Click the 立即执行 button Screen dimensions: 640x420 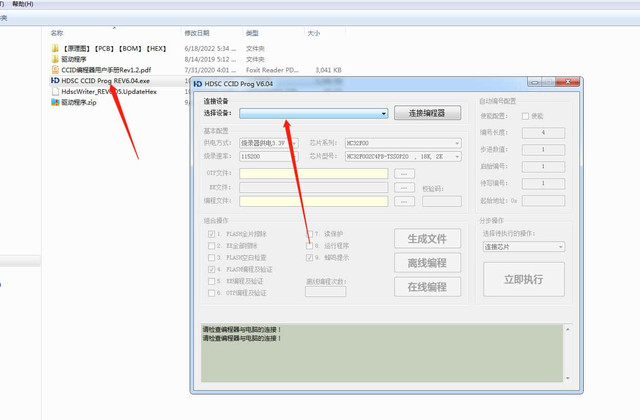coord(524,279)
